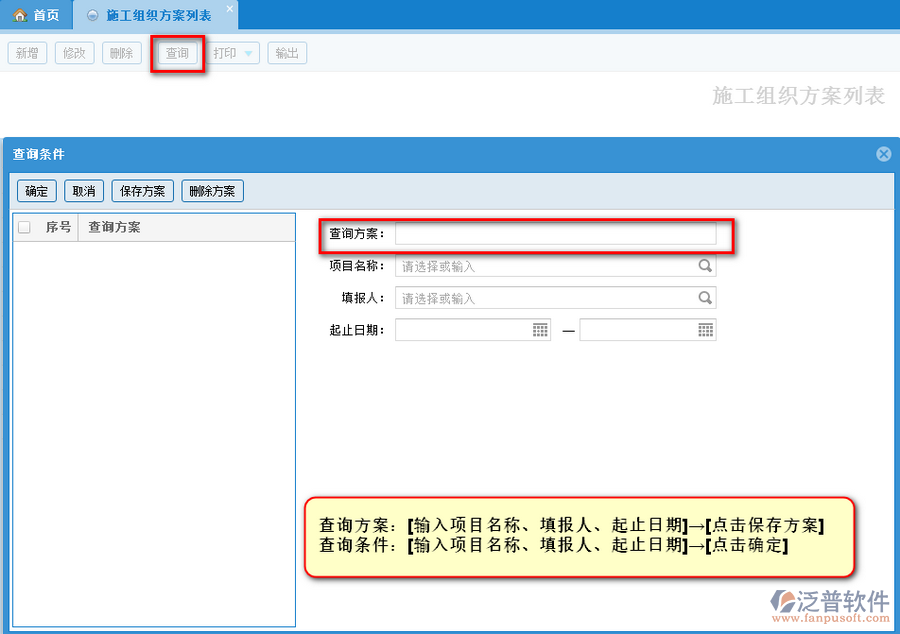This screenshot has height=634, width=900.
Task: Click the home icon on 首页 tab
Action: (20, 15)
